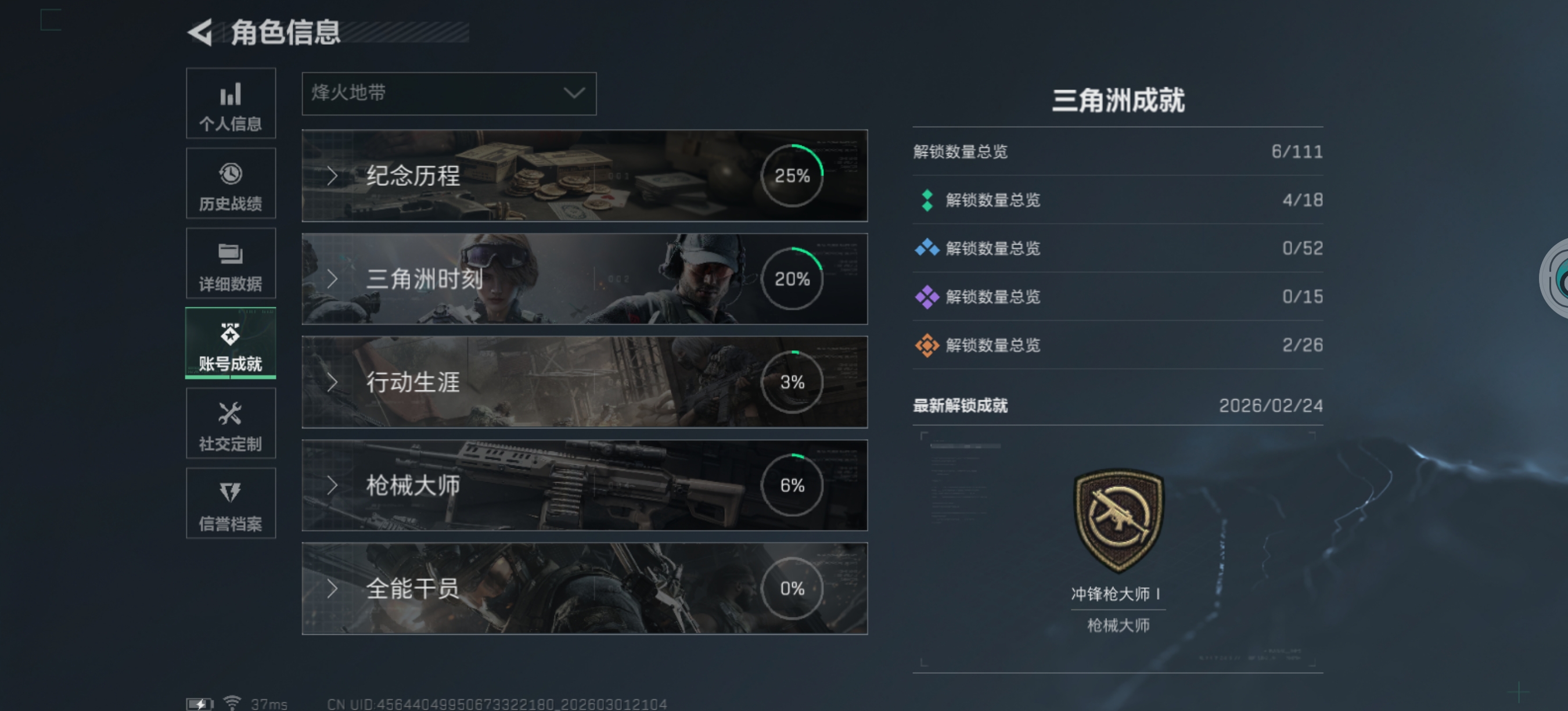Click the 25% progress ring
1568x711 pixels.
click(792, 176)
